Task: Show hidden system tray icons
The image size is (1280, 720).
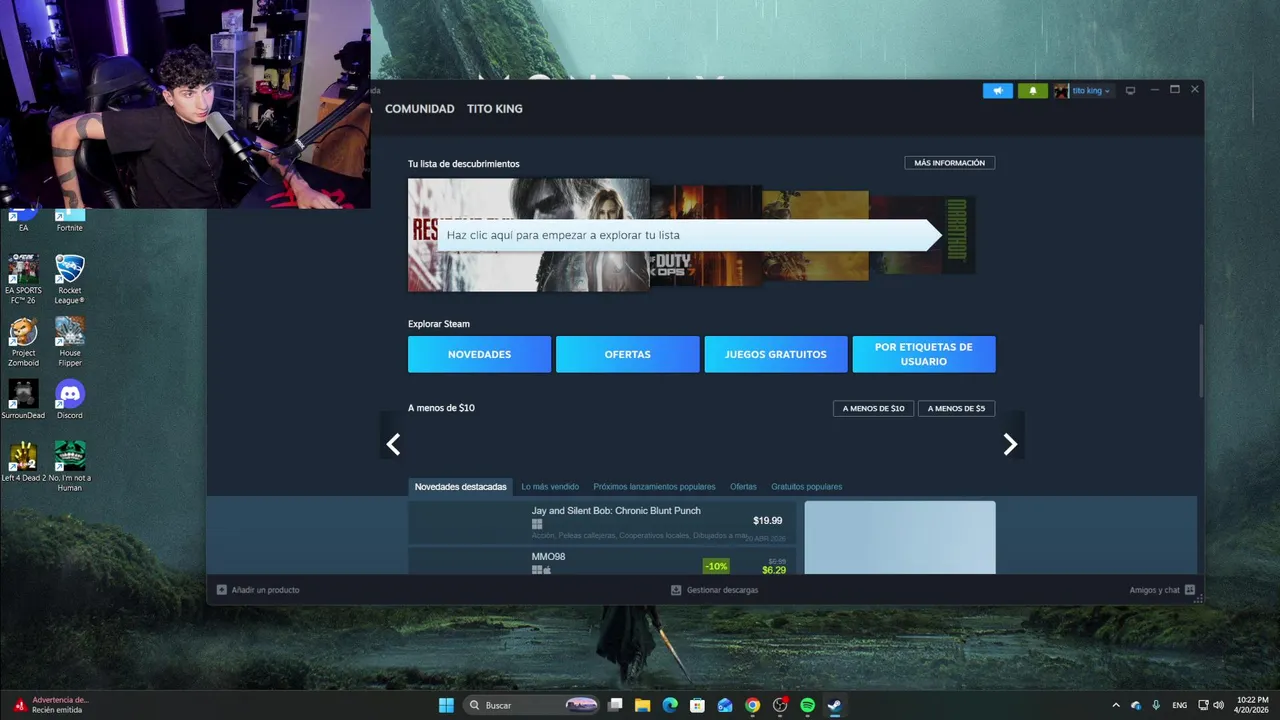Action: coord(1116,705)
